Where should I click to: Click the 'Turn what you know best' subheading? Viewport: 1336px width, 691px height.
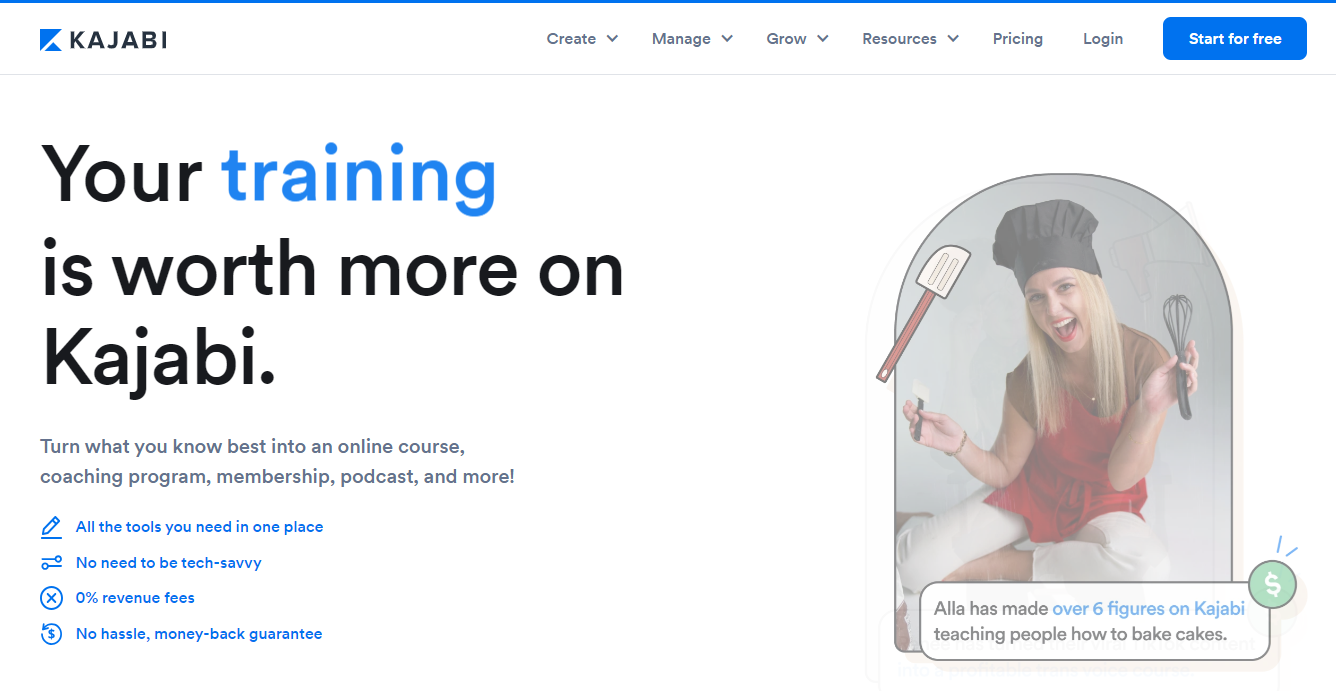(x=278, y=461)
